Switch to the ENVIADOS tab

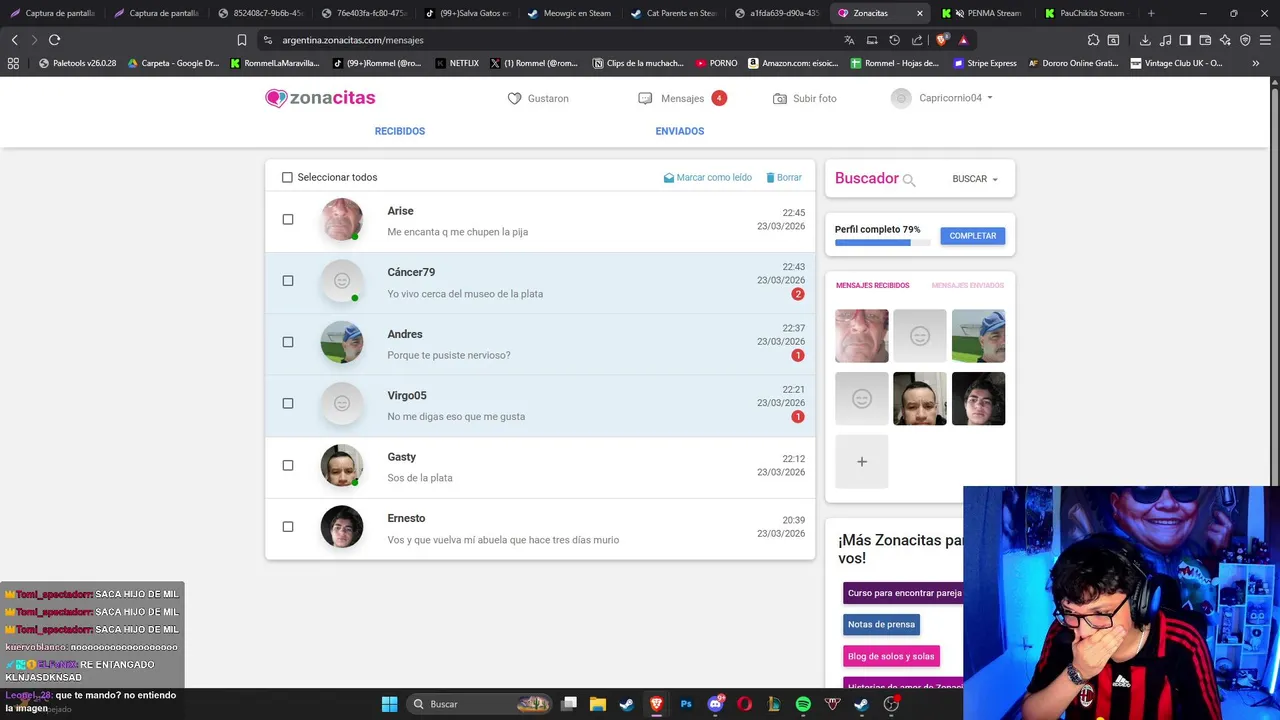680,131
